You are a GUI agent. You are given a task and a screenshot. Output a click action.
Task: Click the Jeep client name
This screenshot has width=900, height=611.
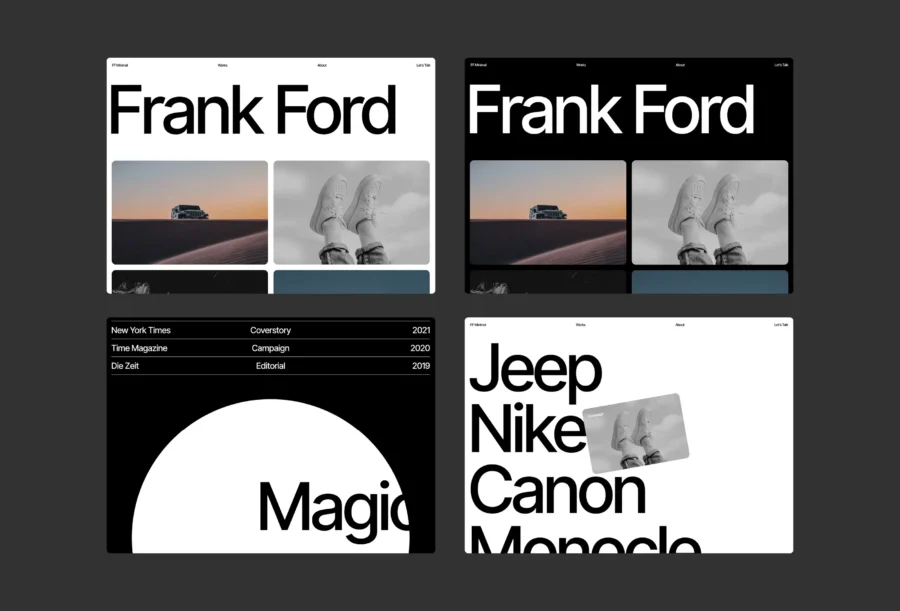click(536, 369)
